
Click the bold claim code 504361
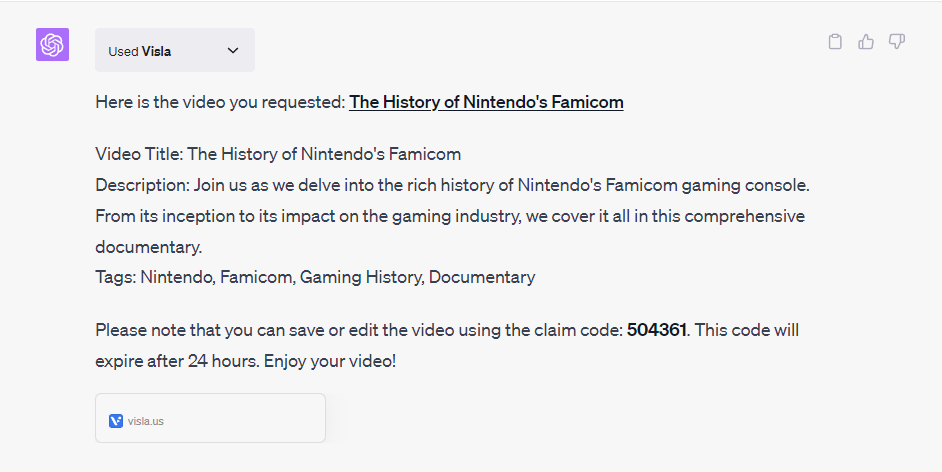pos(656,330)
